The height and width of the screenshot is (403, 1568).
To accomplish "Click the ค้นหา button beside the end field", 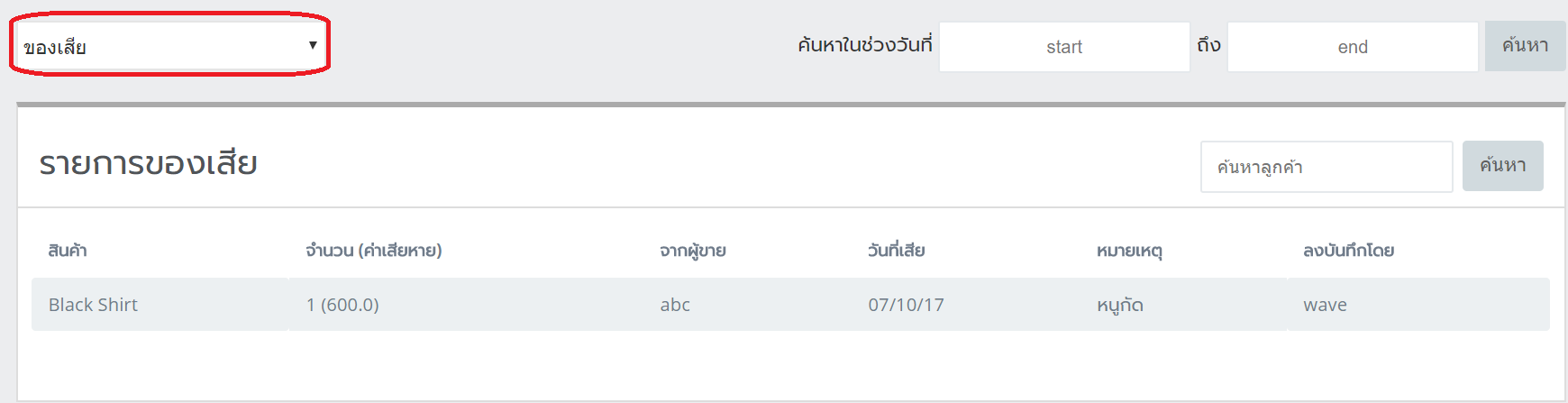I will pos(1525,46).
